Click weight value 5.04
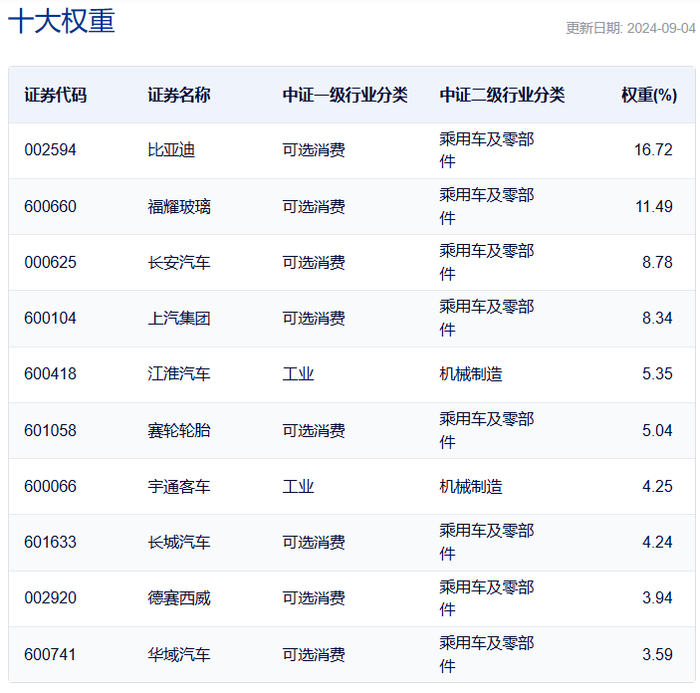 (658, 431)
